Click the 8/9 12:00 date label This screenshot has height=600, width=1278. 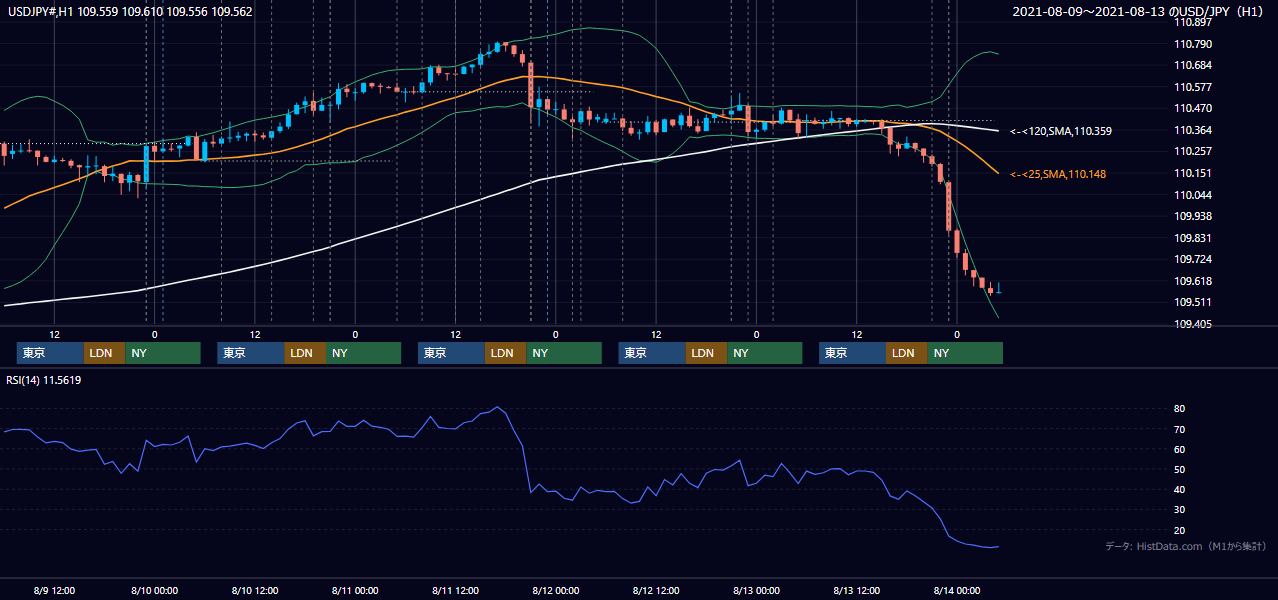[56, 590]
